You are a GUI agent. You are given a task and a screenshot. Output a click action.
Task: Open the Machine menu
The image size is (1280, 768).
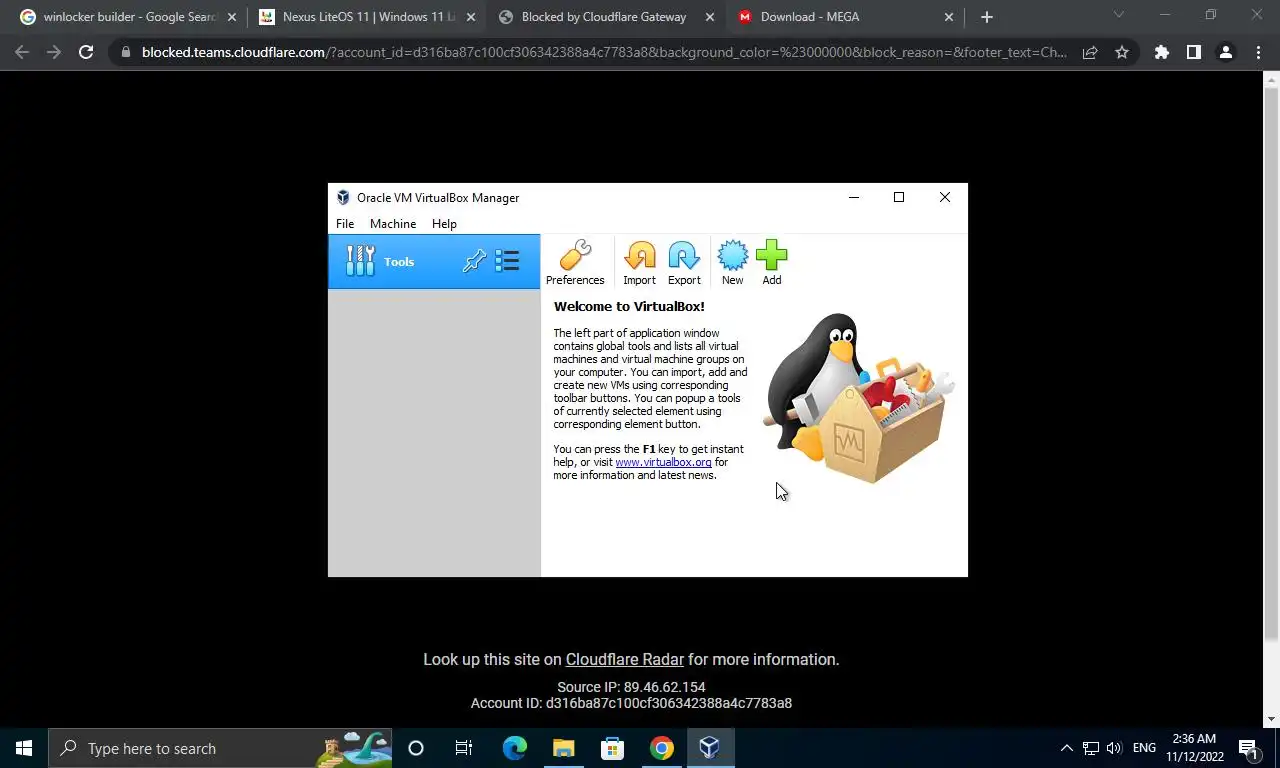[393, 224]
